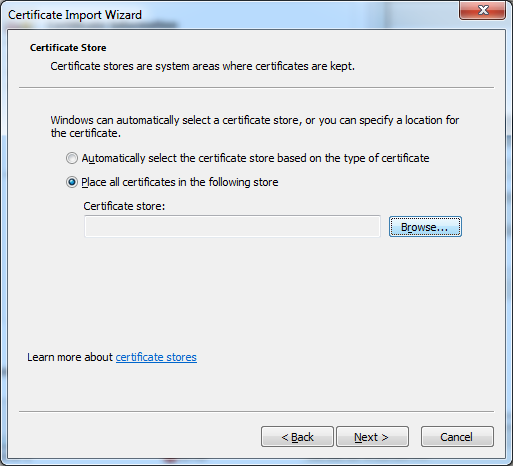Click the words "the certificate." in the paragraph
Image resolution: width=513 pixels, height=466 pixels.
(86, 133)
